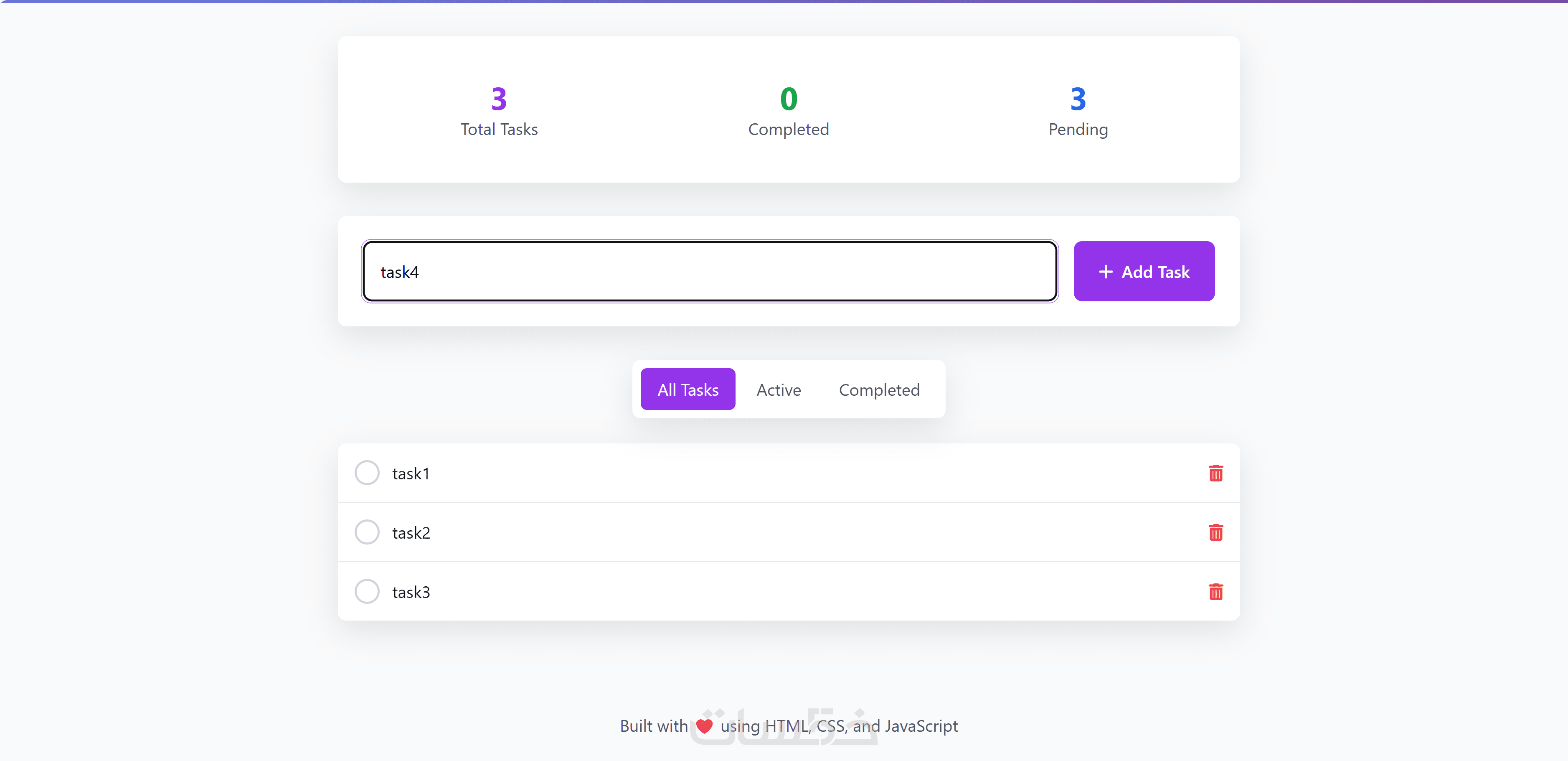This screenshot has height=761, width=1568.
Task: Select the All Tasks filter
Action: point(687,389)
